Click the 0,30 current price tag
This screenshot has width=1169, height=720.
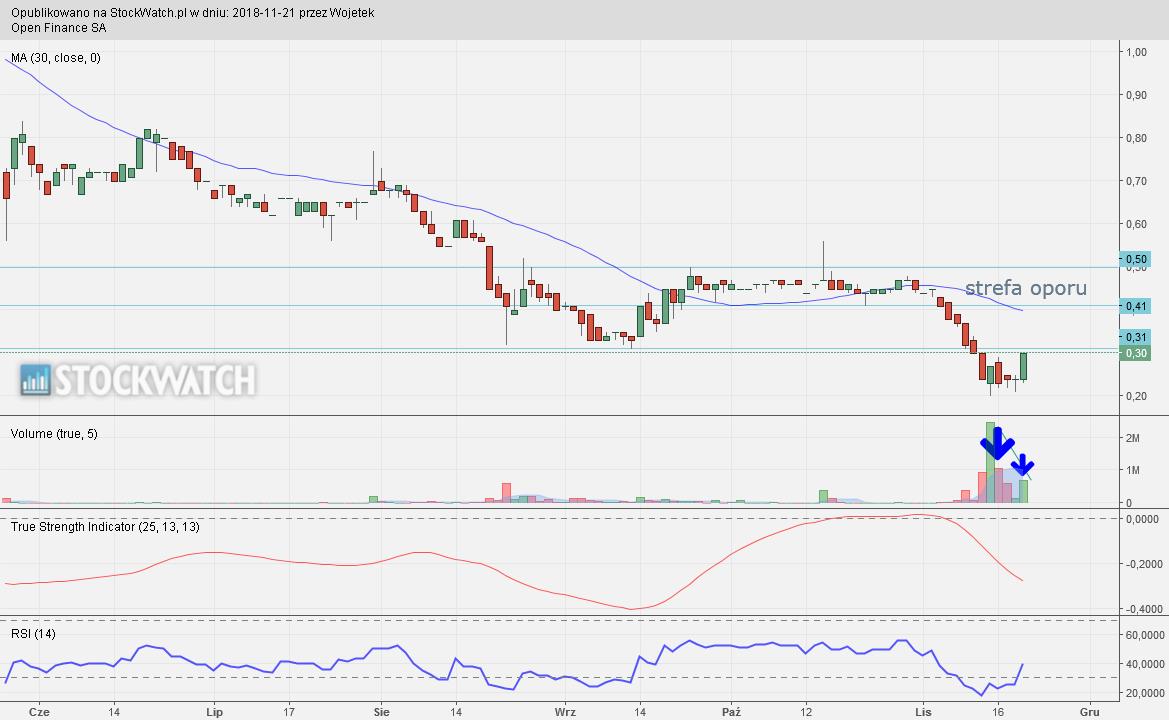[x=1135, y=353]
